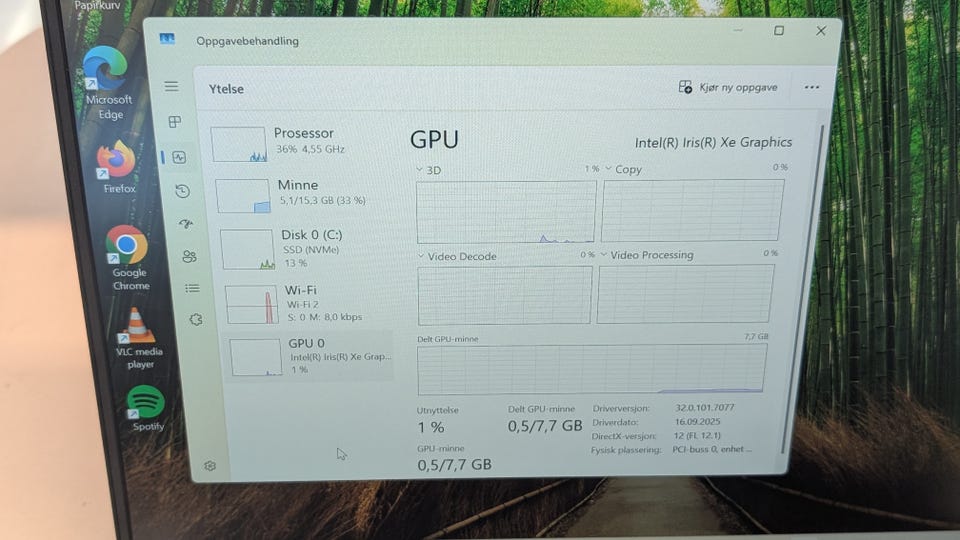This screenshot has width=960, height=540.
Task: Select the Performance page icon in sidebar
Action: click(179, 157)
